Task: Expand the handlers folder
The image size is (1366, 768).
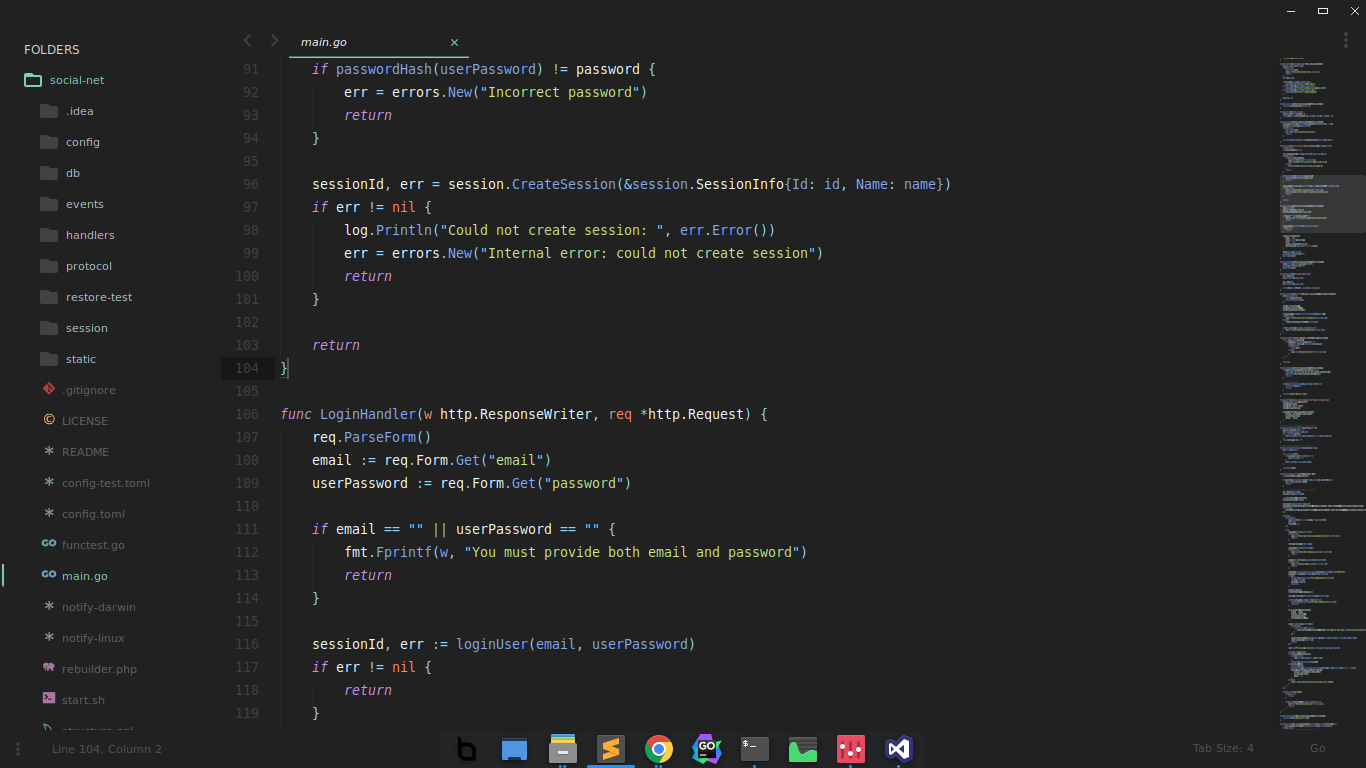Action: [49, 235]
